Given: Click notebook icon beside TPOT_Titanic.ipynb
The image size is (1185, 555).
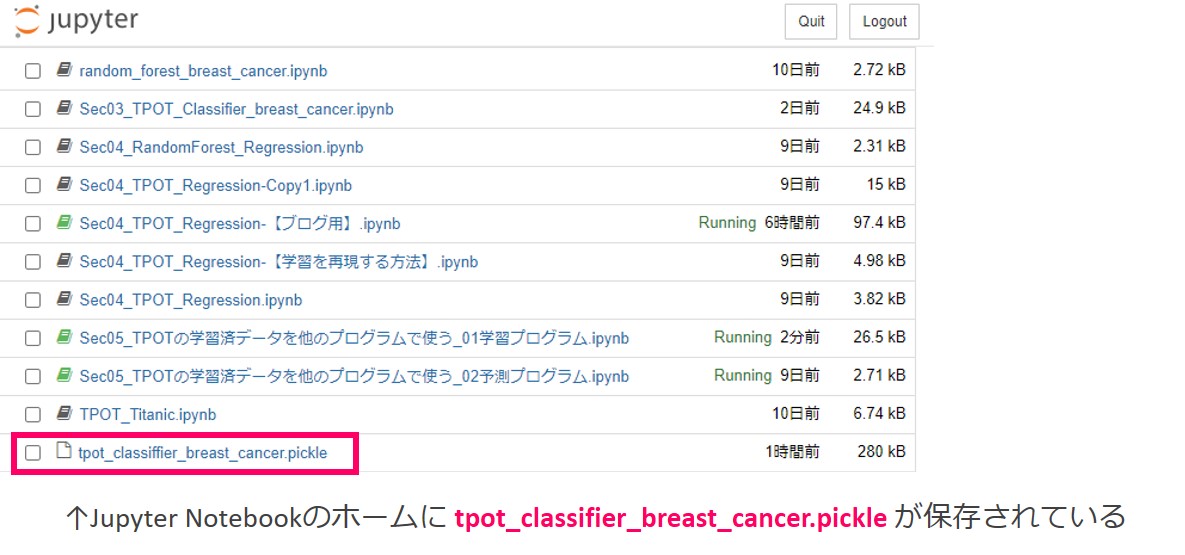Looking at the screenshot, I should pos(64,414).
